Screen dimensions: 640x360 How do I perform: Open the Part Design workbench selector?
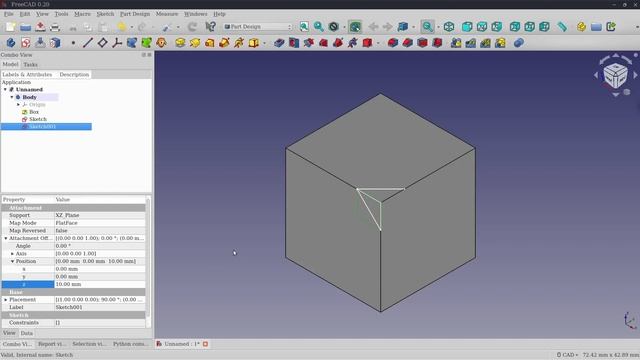(258, 27)
